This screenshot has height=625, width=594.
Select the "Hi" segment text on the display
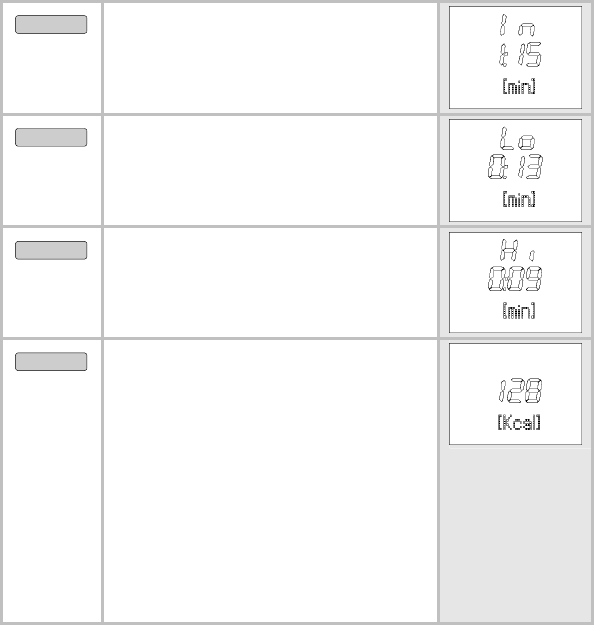(x=517, y=250)
